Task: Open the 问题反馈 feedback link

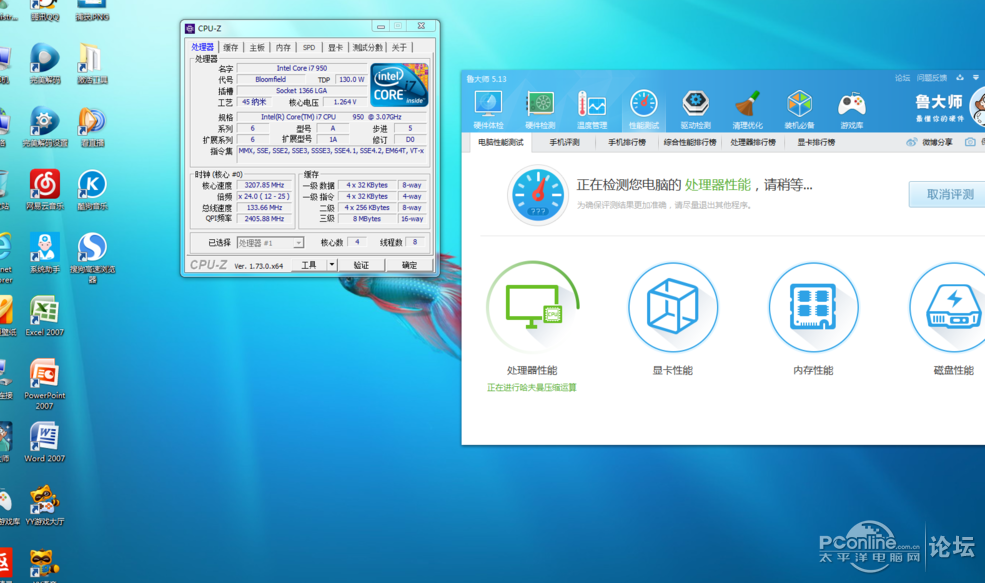Action: [x=932, y=78]
